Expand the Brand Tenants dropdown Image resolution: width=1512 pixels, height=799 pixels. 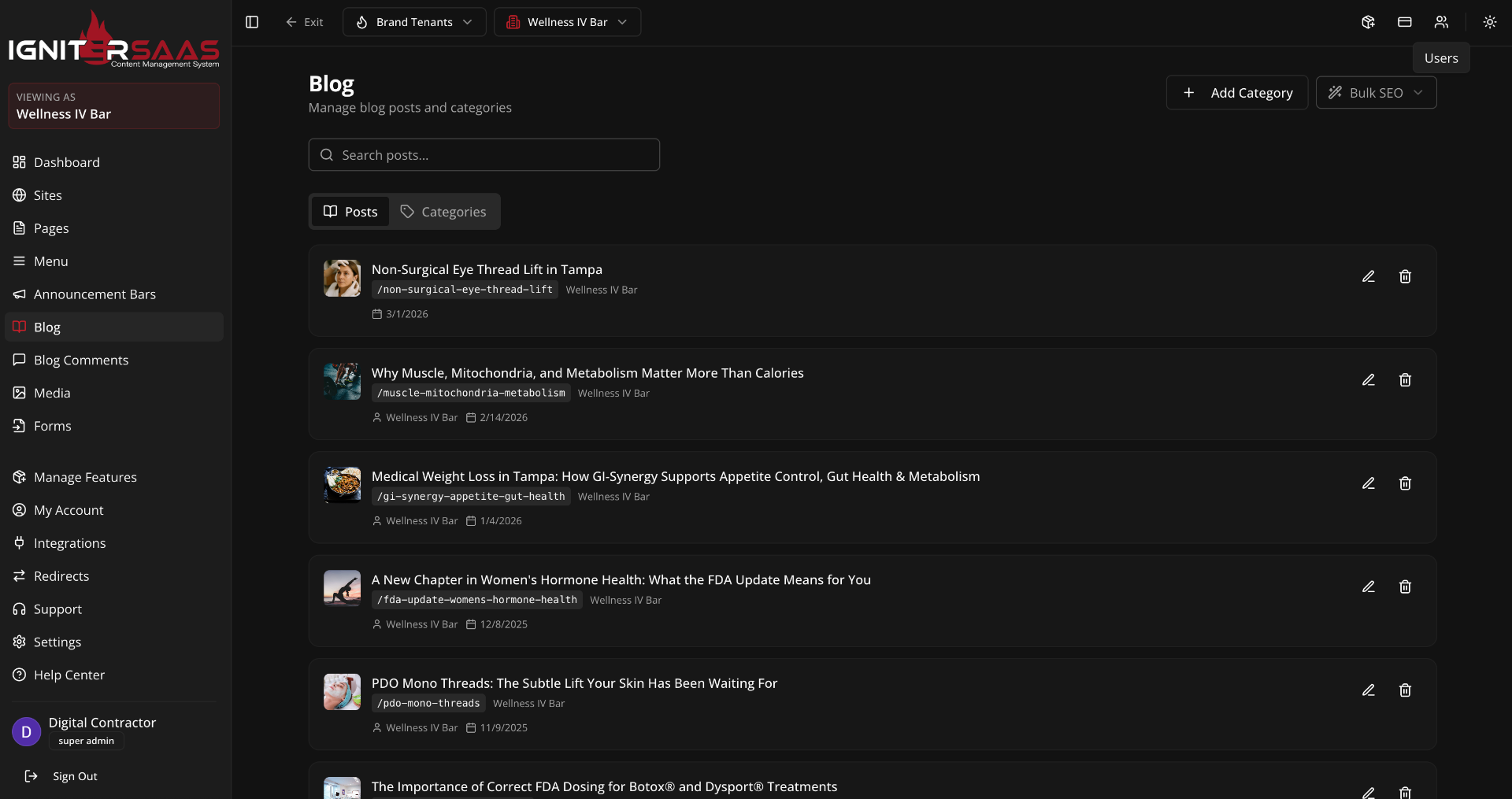[x=414, y=22]
